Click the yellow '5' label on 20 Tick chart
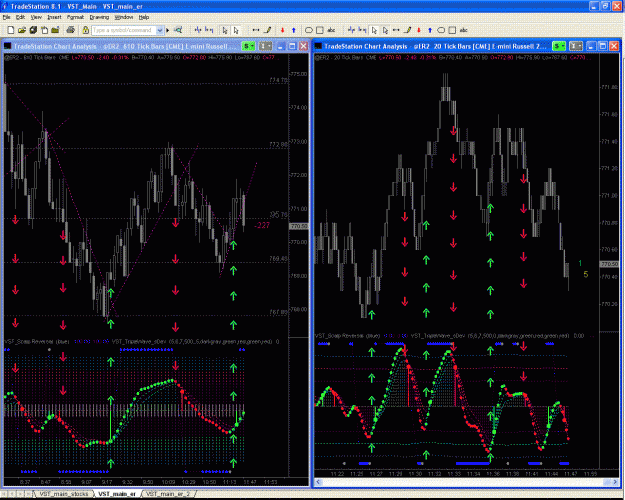The image size is (625, 500). [586, 274]
